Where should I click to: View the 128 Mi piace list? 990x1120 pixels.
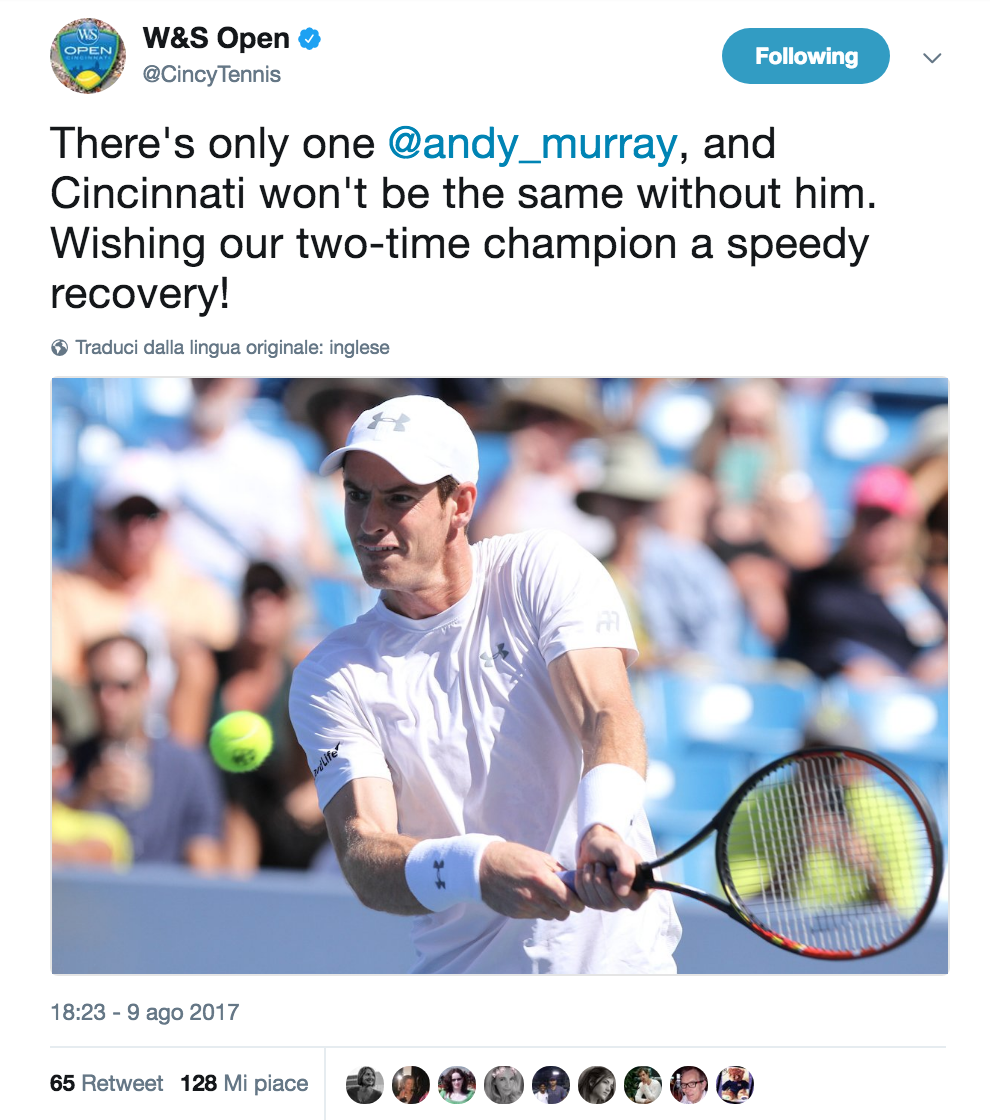244,1084
